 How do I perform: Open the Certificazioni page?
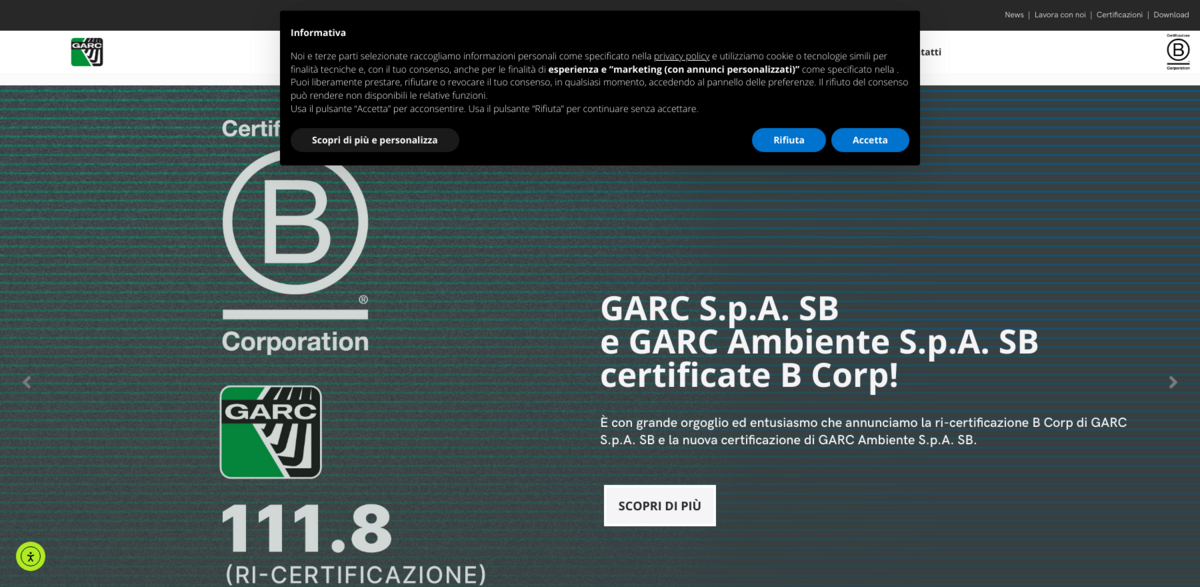1120,14
